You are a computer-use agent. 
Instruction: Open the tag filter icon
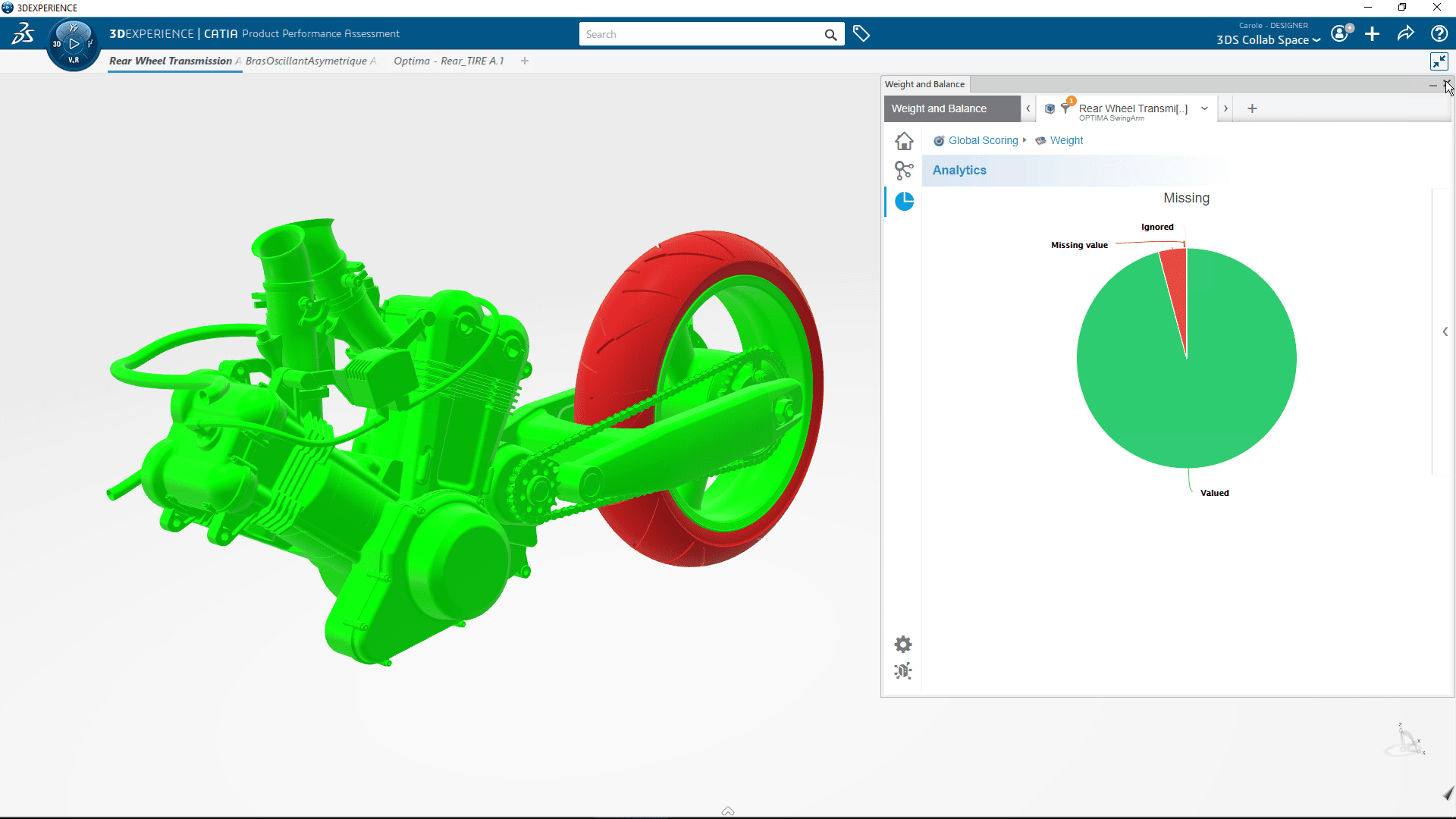tap(861, 34)
